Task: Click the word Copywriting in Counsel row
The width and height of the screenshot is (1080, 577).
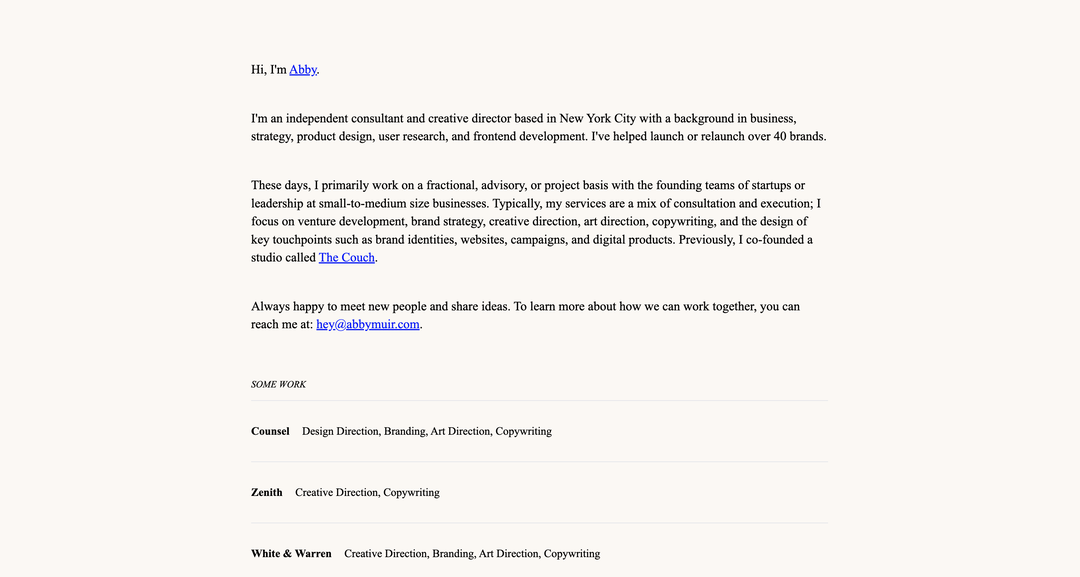Action: (523, 431)
